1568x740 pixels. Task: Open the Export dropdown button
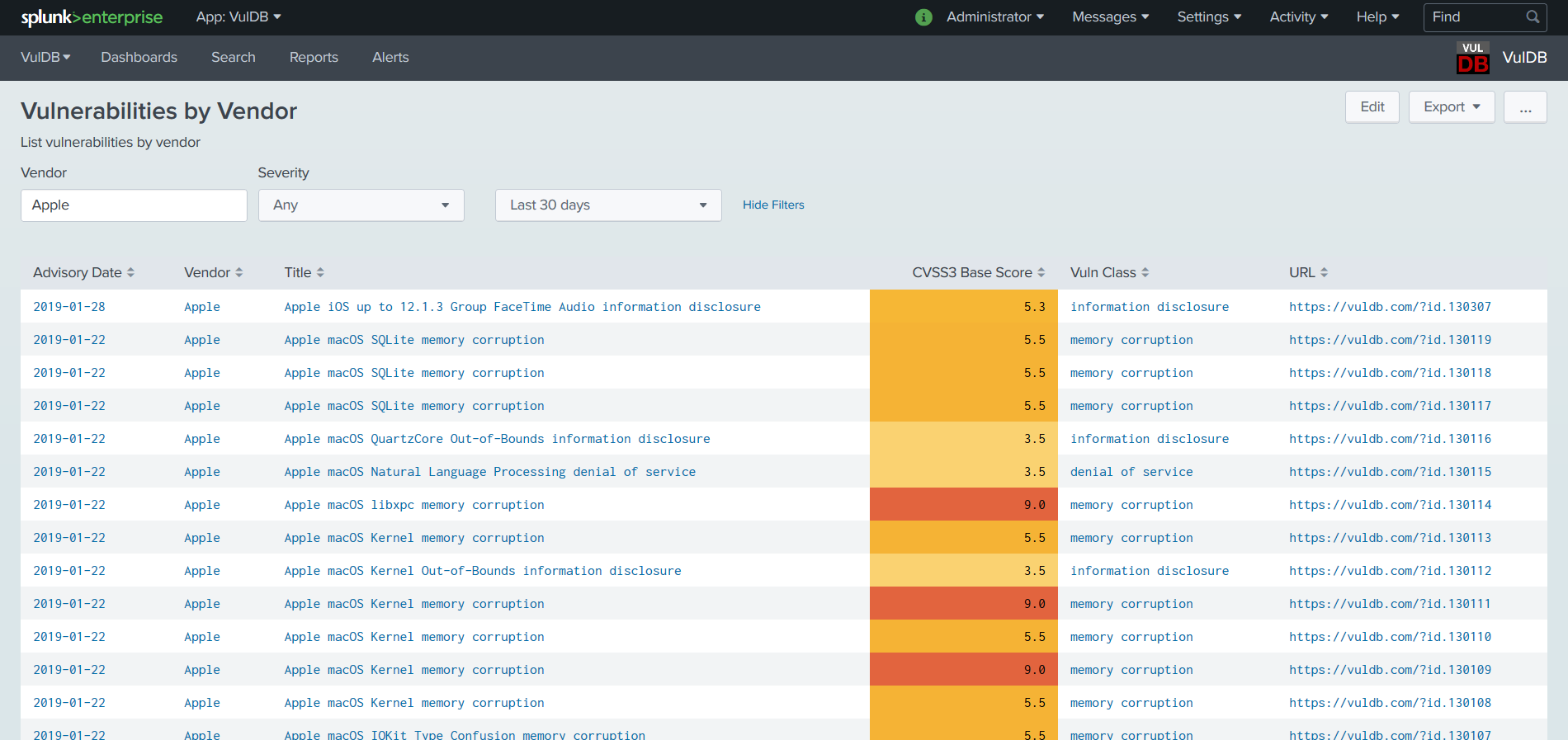point(1452,107)
